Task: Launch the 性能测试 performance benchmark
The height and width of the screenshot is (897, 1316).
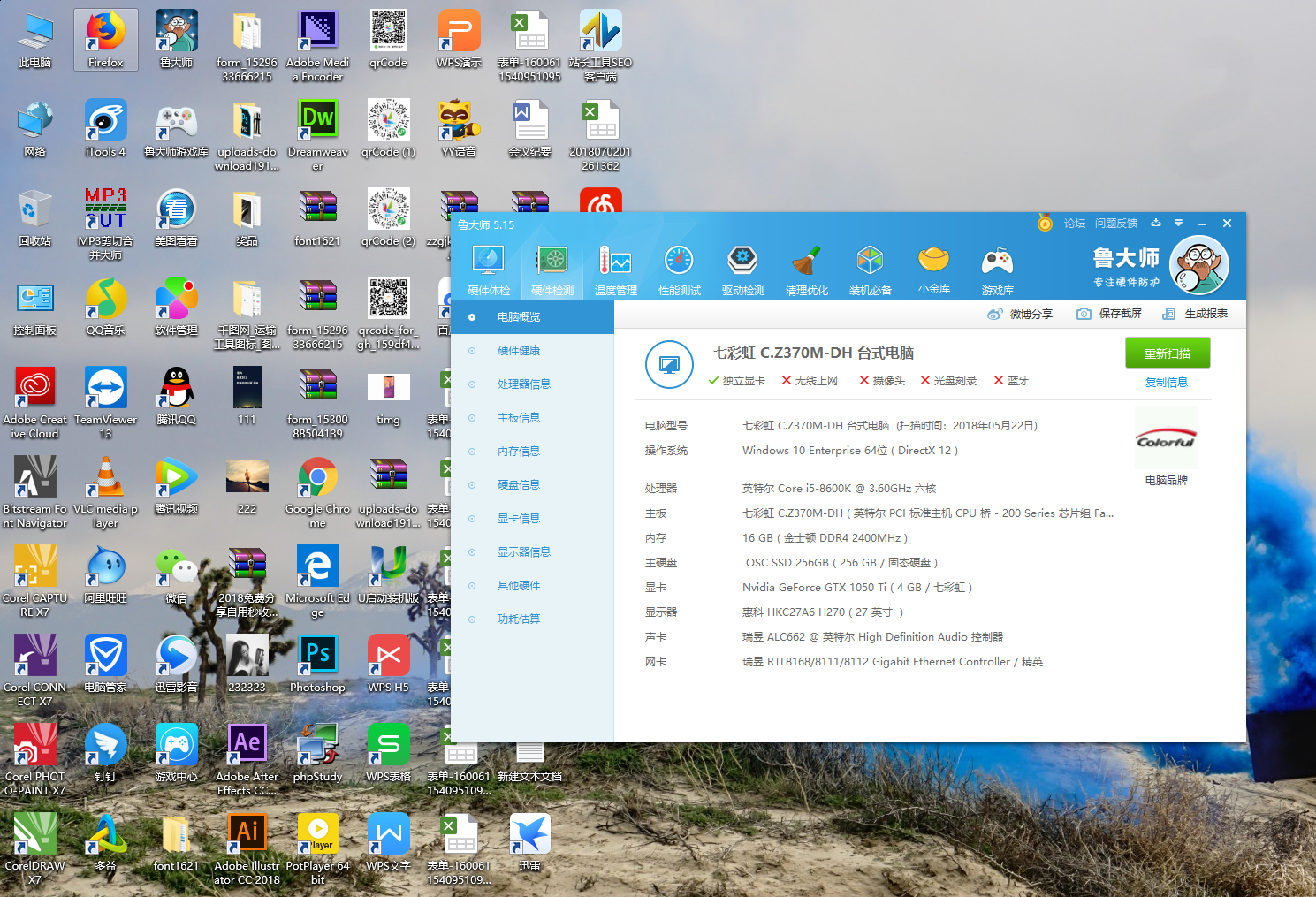Action: coord(680,270)
